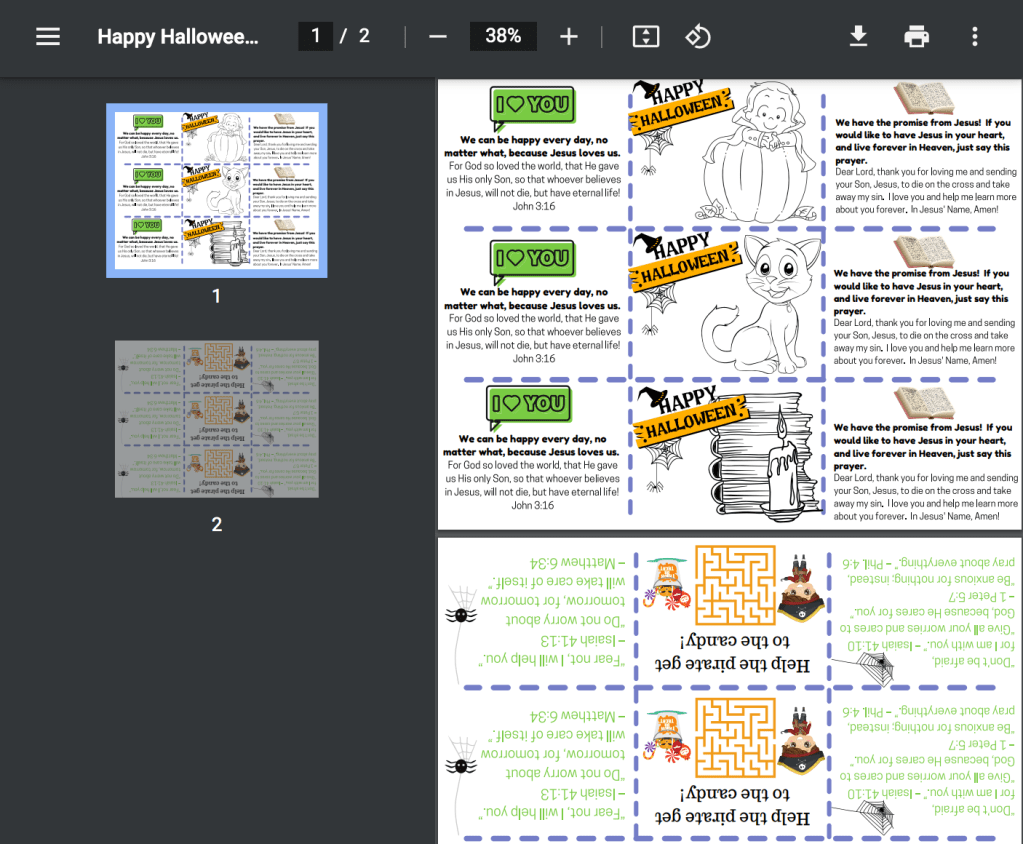Click the 38% zoom level field
1023x844 pixels.
click(503, 37)
